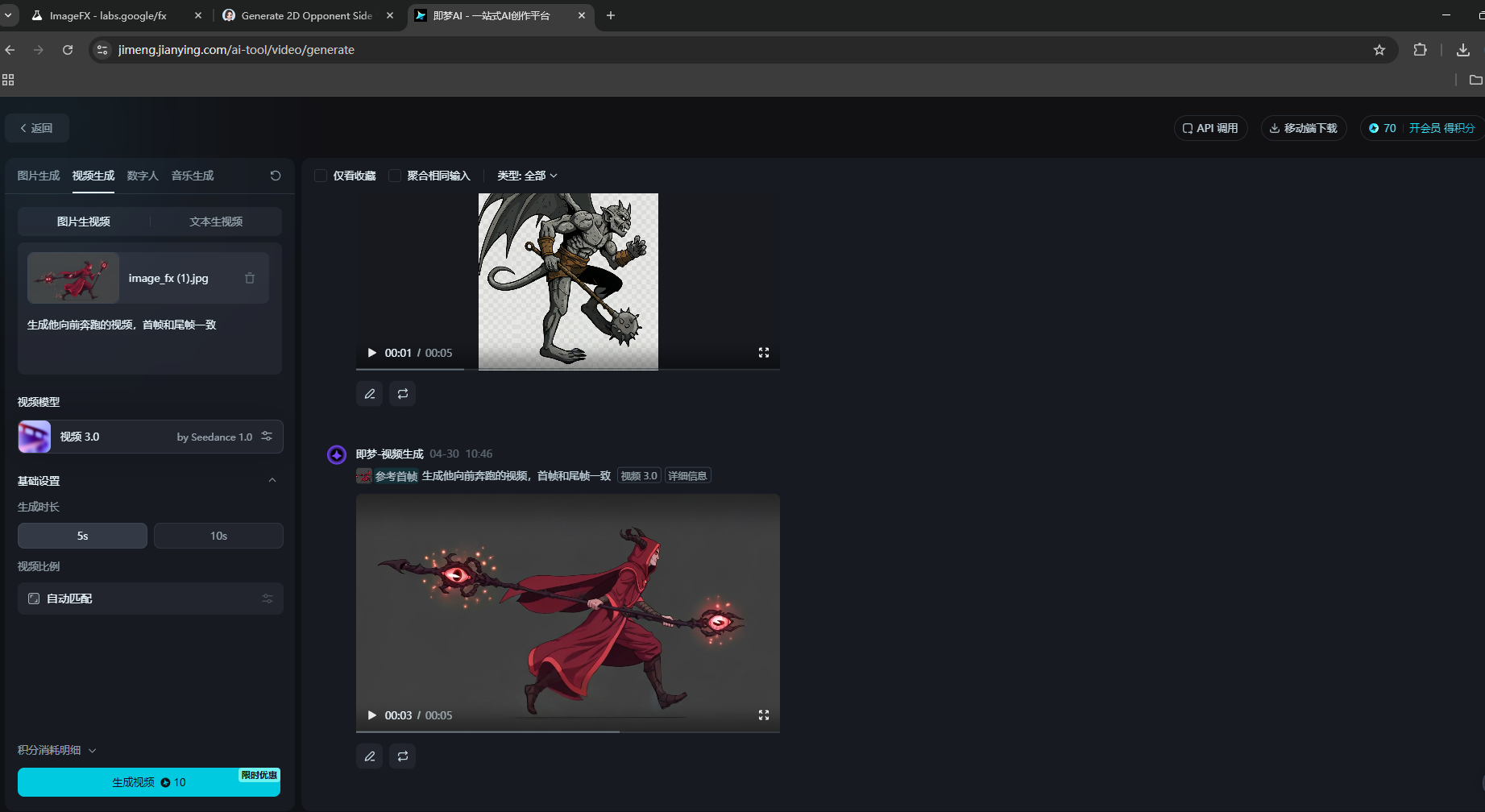This screenshot has width=1485, height=812.
Task: Open a new browser tab
Action: tap(611, 15)
